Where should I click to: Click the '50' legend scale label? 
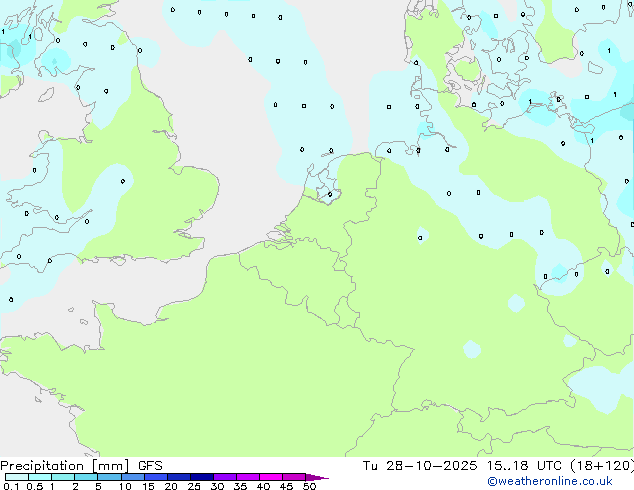click(x=309, y=486)
